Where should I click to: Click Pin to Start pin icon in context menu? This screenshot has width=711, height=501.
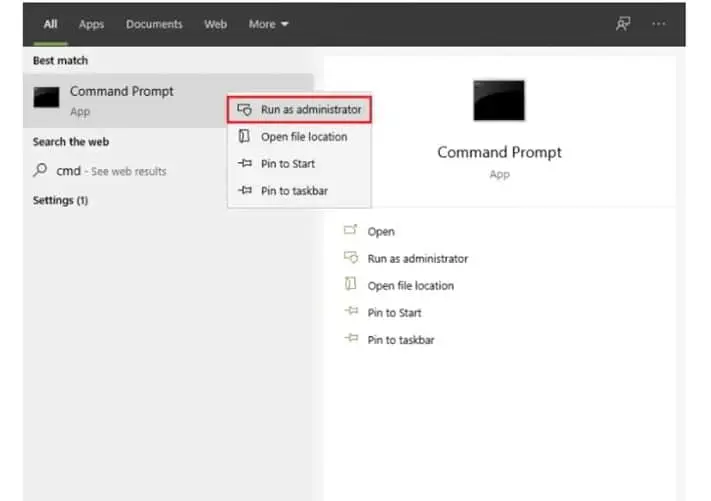tap(245, 163)
